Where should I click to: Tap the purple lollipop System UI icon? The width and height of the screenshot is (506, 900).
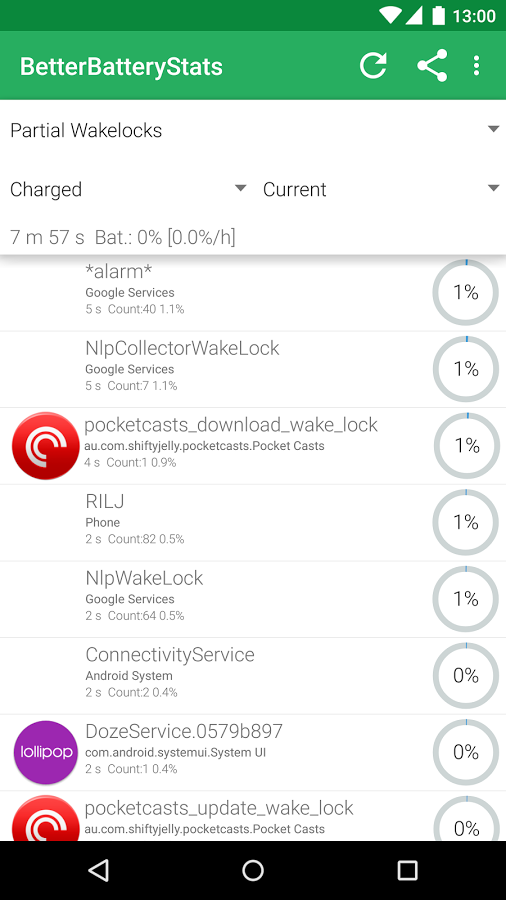[45, 752]
